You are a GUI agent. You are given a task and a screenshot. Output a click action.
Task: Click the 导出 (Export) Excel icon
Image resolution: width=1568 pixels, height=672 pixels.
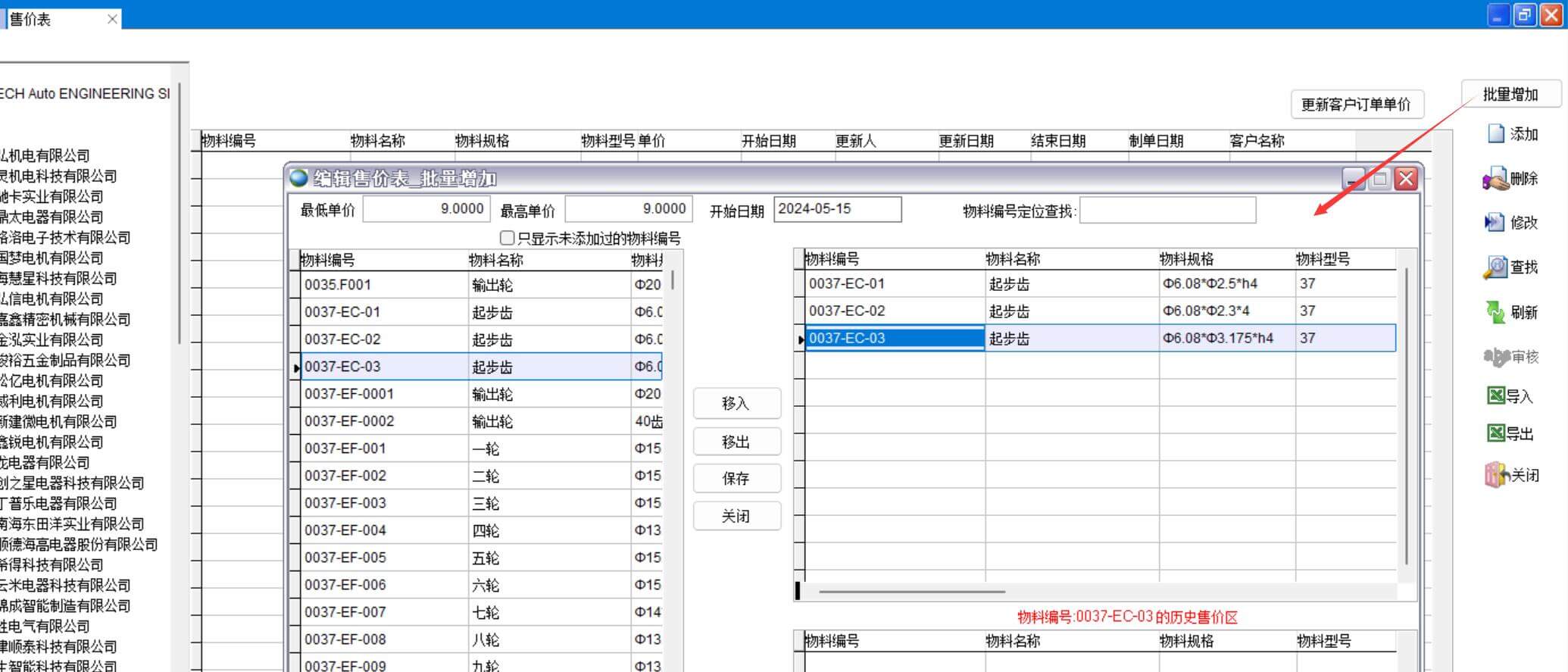point(1496,433)
